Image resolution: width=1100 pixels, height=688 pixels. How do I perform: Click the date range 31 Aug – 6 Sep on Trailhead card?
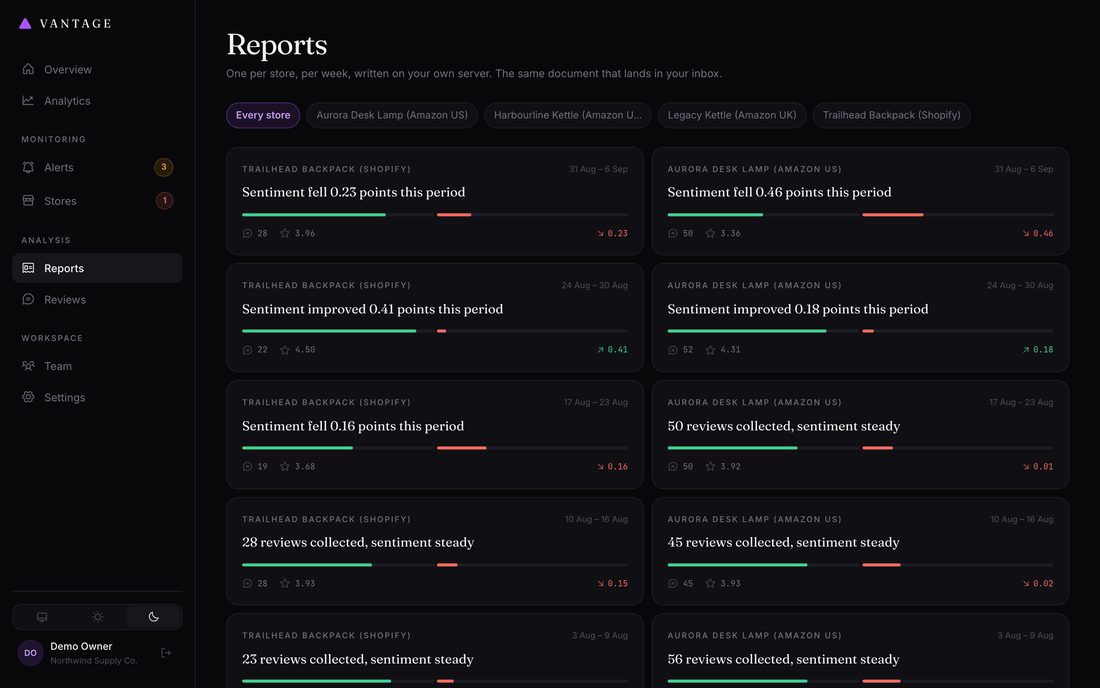(x=598, y=169)
